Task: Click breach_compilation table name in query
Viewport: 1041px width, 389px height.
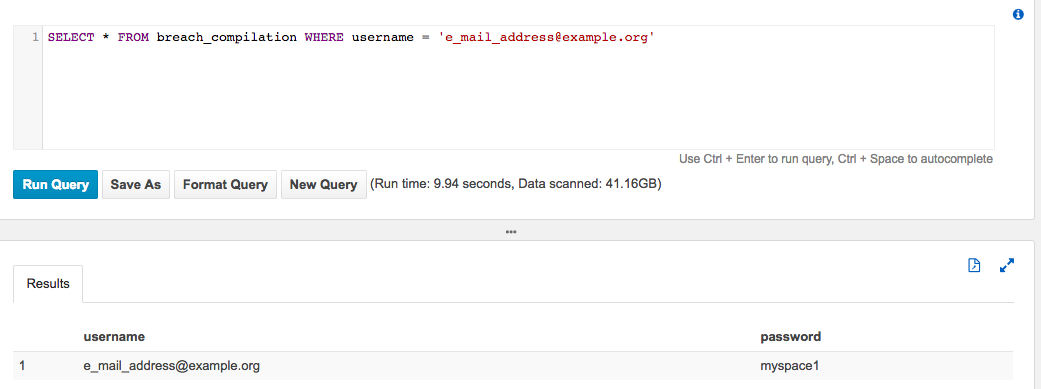Action: tap(226, 37)
